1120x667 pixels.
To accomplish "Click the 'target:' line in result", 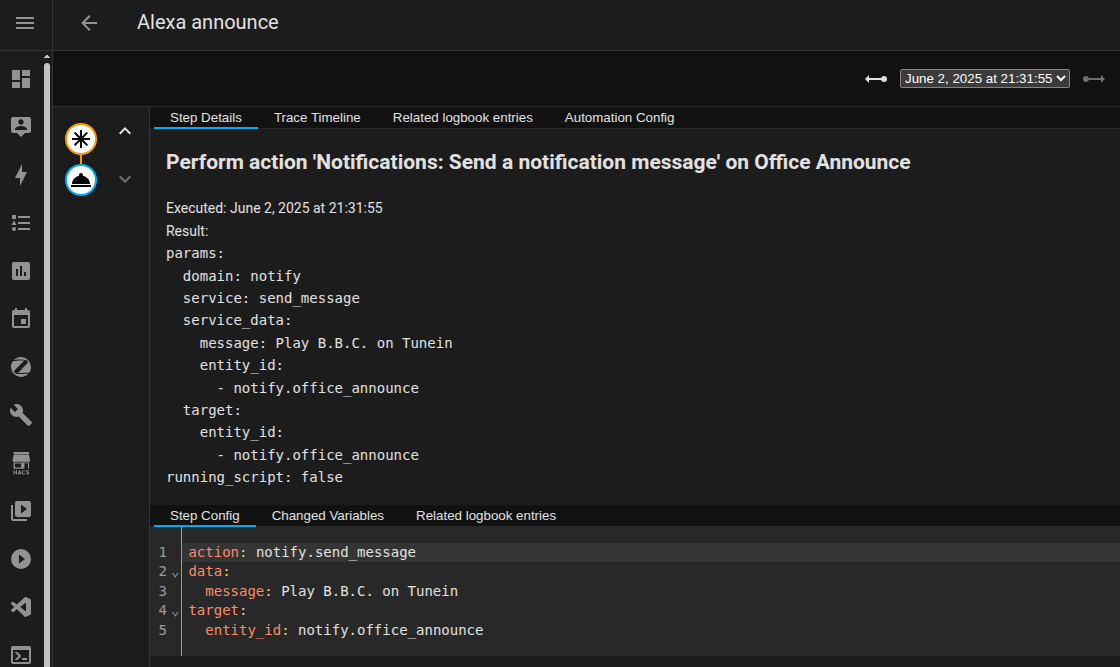I will pyautogui.click(x=212, y=410).
